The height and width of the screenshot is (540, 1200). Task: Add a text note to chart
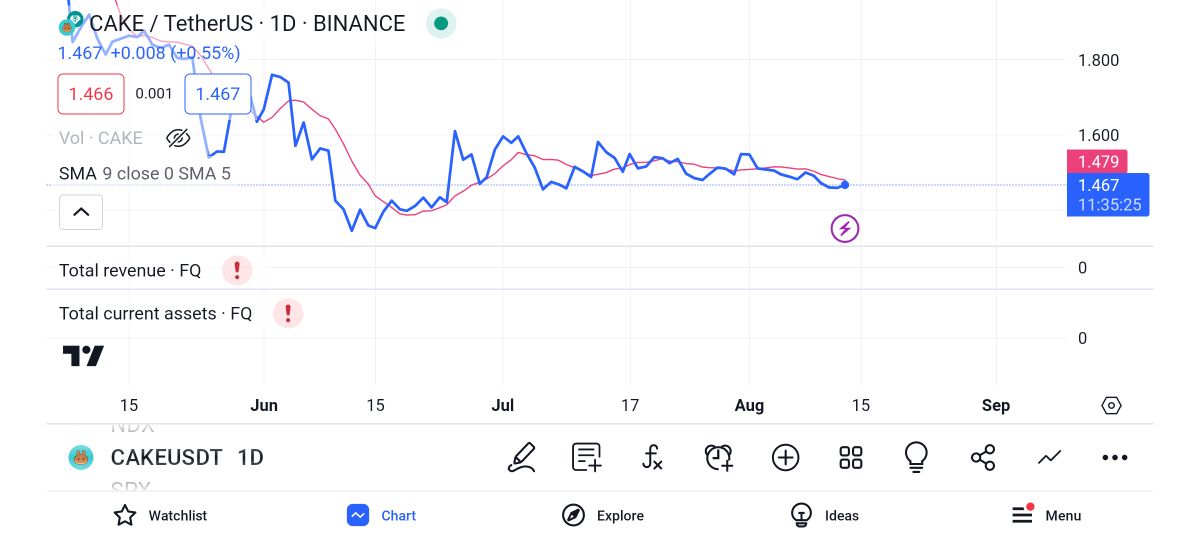(586, 458)
